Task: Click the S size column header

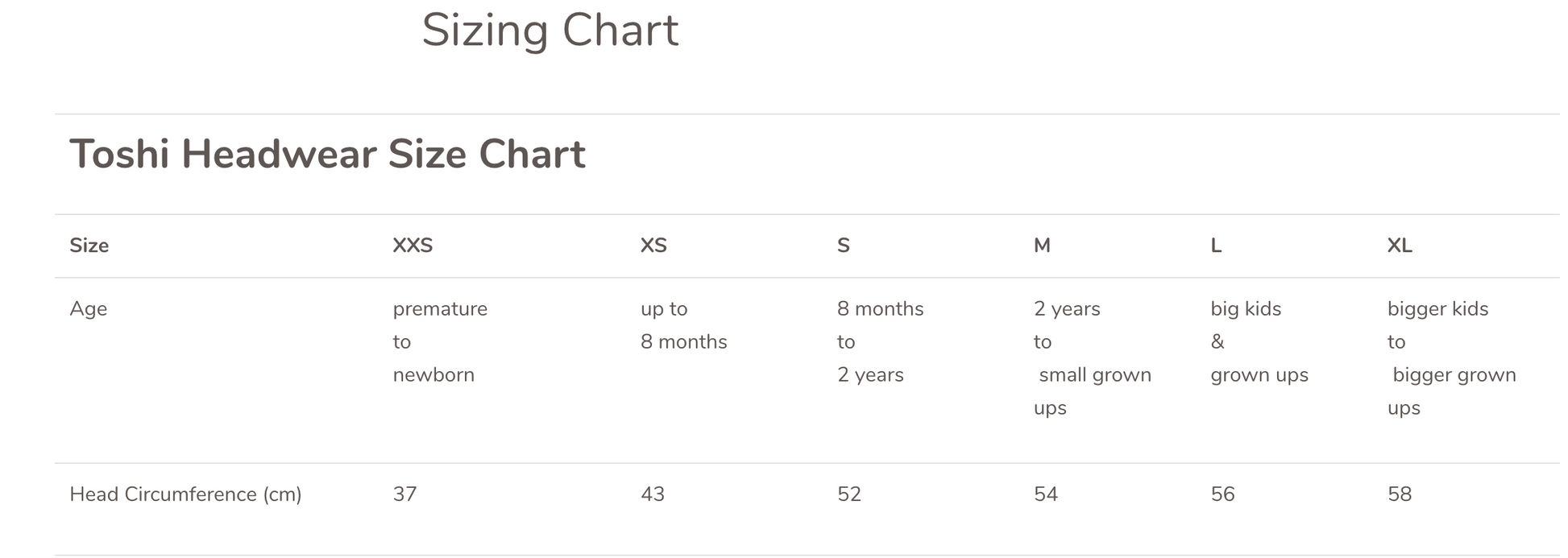Action: tap(844, 246)
